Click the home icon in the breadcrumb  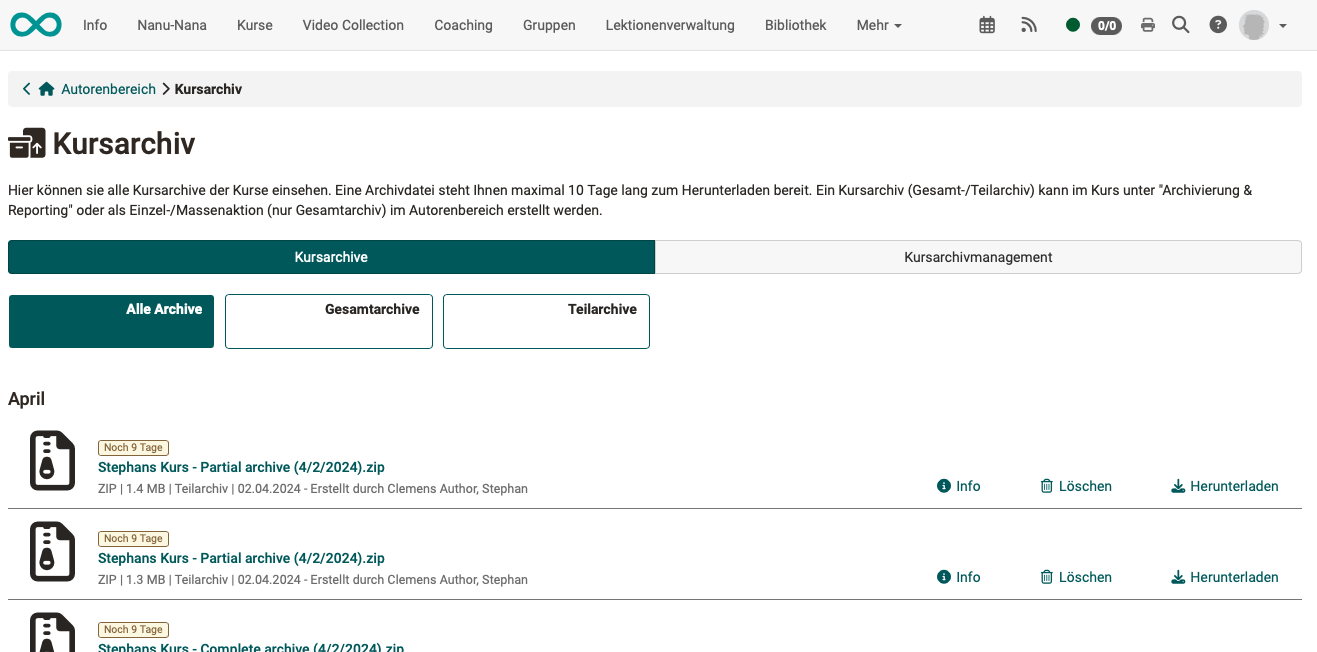46,88
